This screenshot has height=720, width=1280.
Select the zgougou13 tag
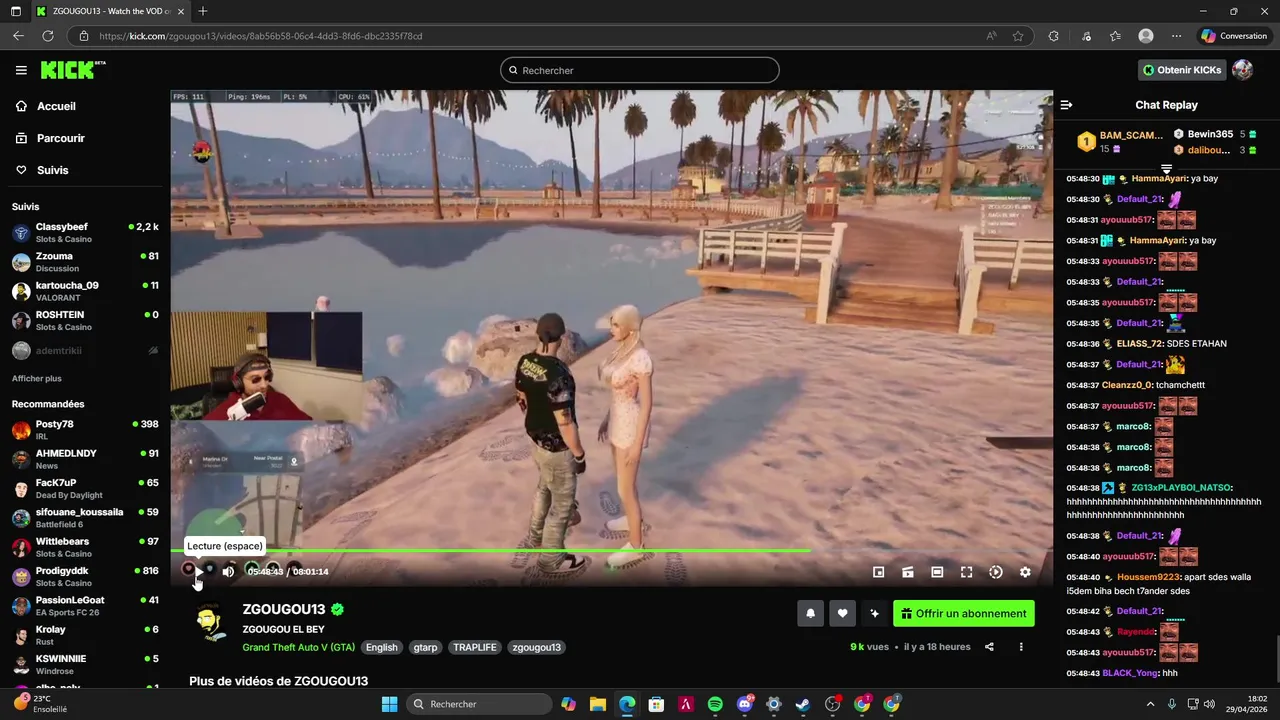536,647
